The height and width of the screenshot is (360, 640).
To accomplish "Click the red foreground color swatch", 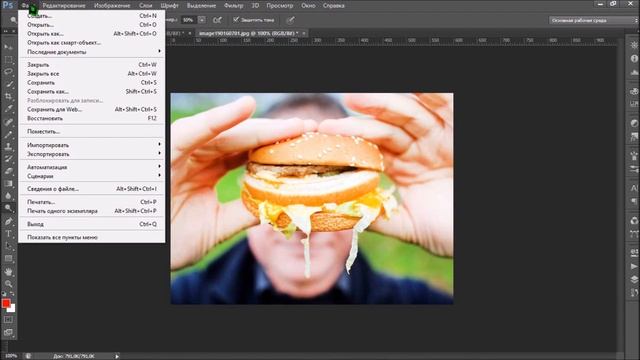I will [6, 303].
